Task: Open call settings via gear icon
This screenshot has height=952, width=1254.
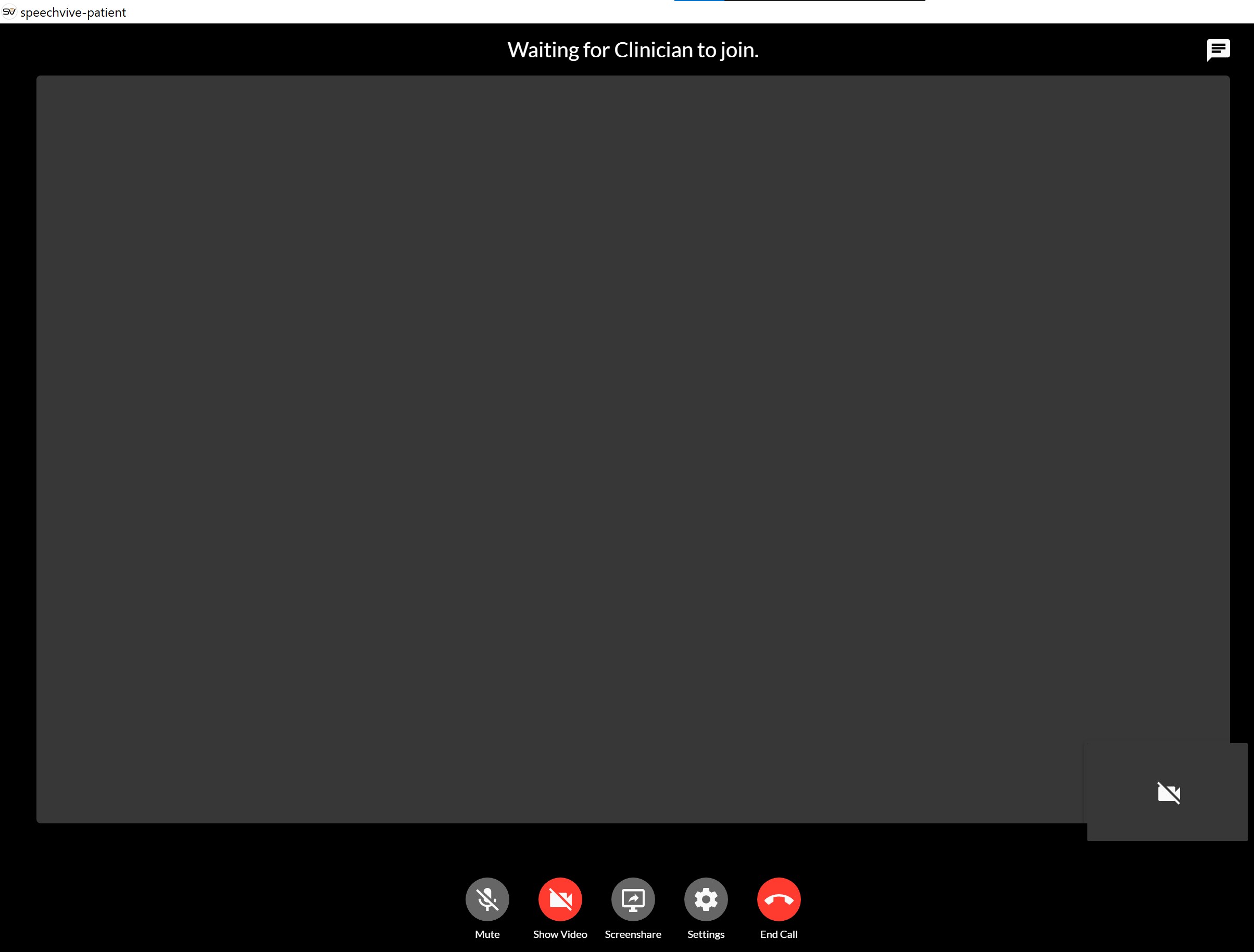Action: [x=706, y=899]
